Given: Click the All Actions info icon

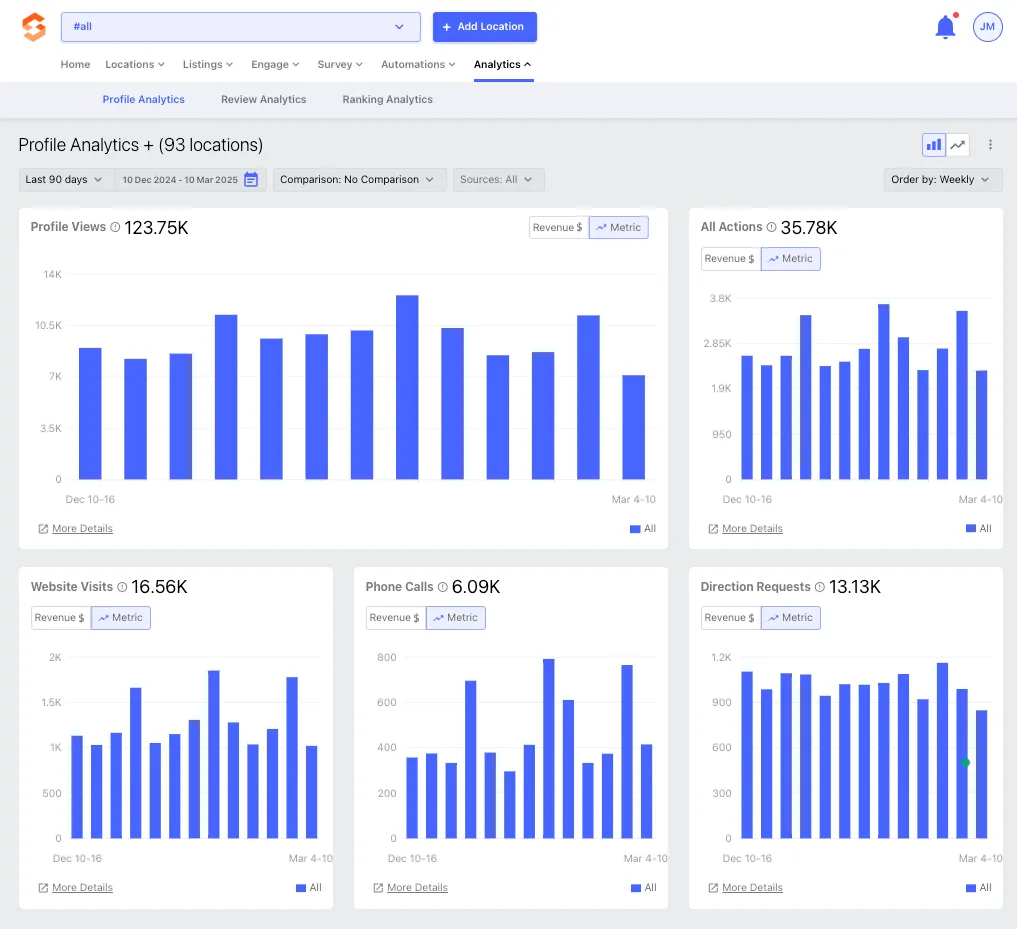Looking at the screenshot, I should (771, 227).
